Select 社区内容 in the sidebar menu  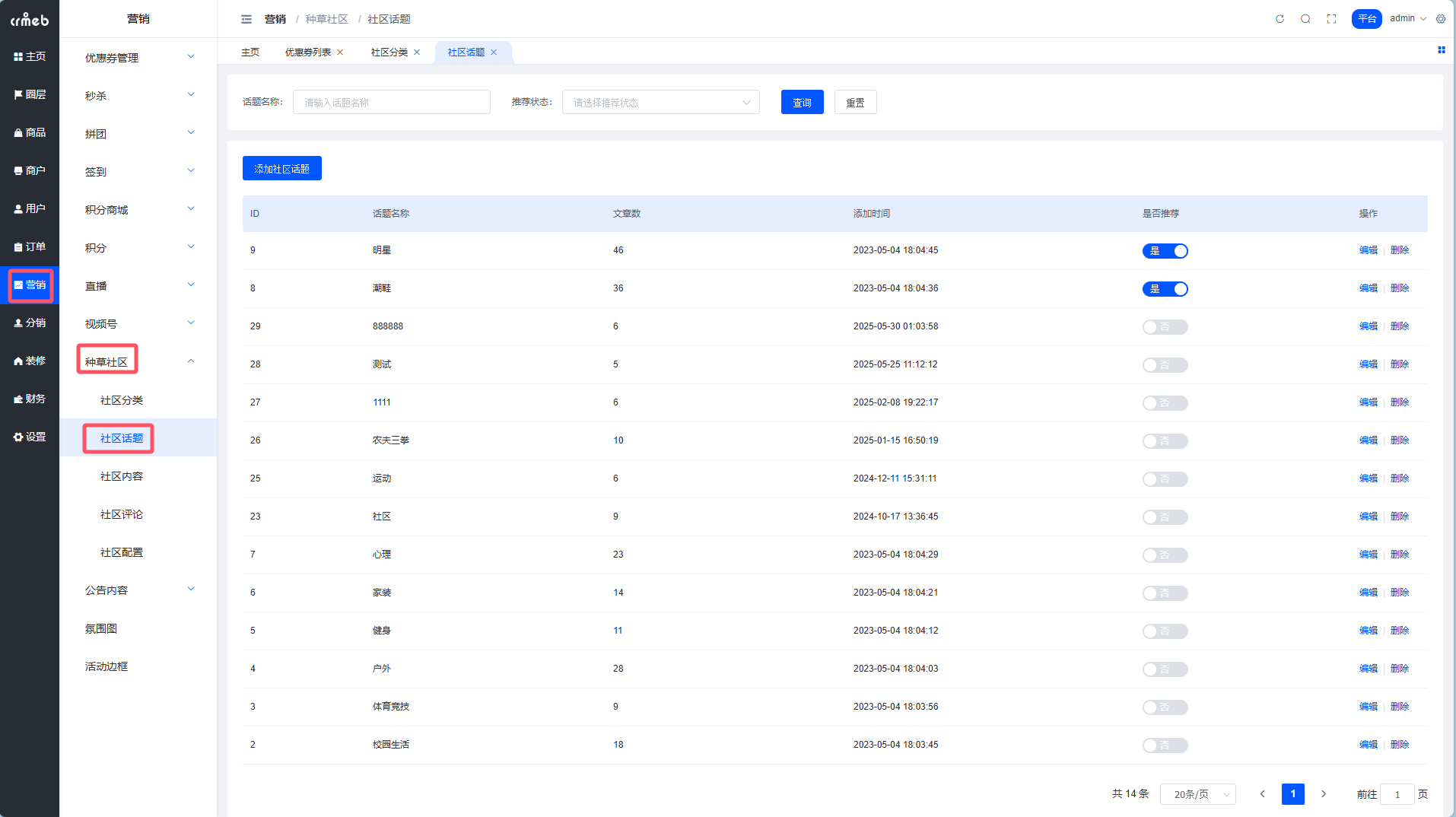click(122, 476)
